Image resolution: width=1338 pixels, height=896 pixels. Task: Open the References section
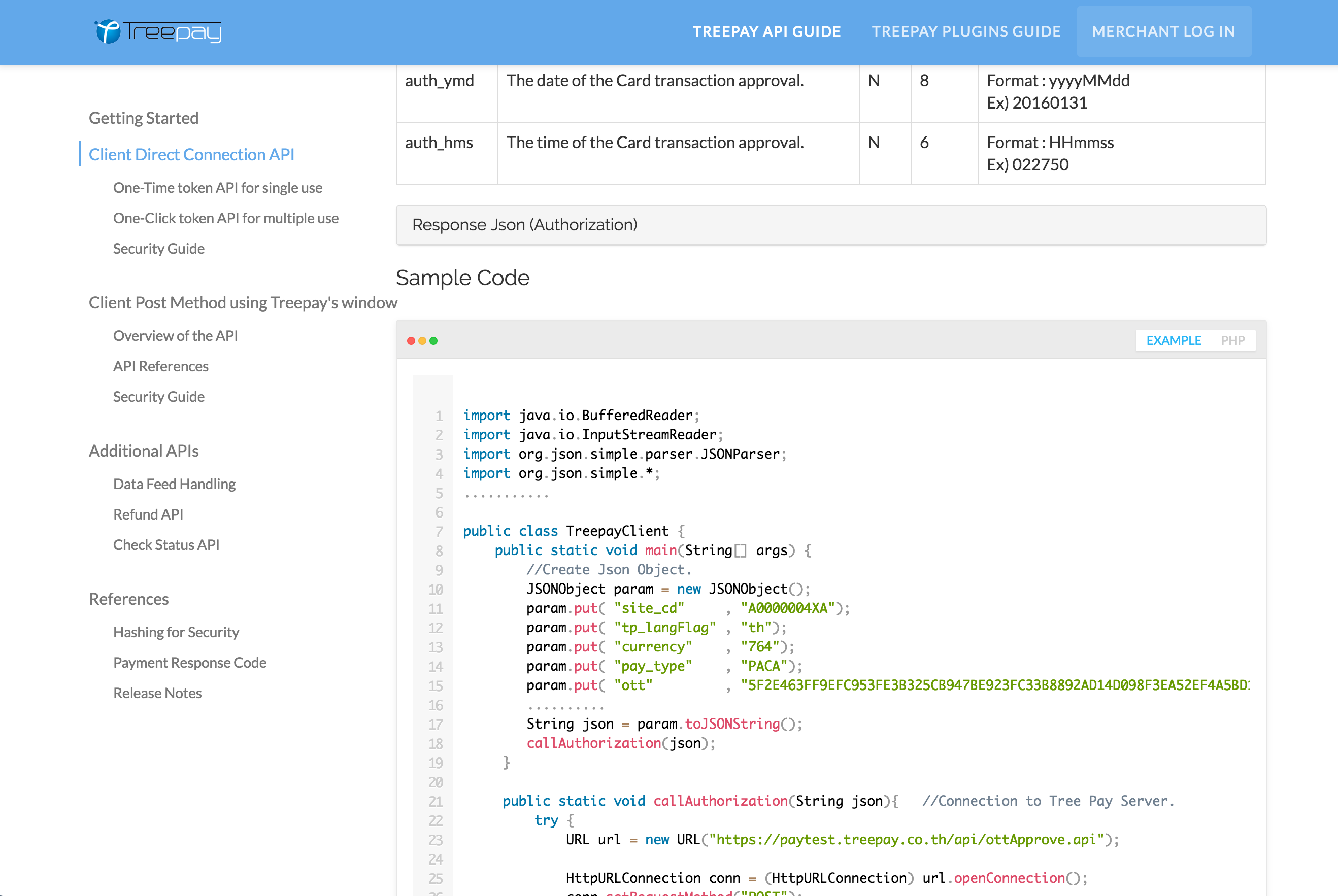128,598
